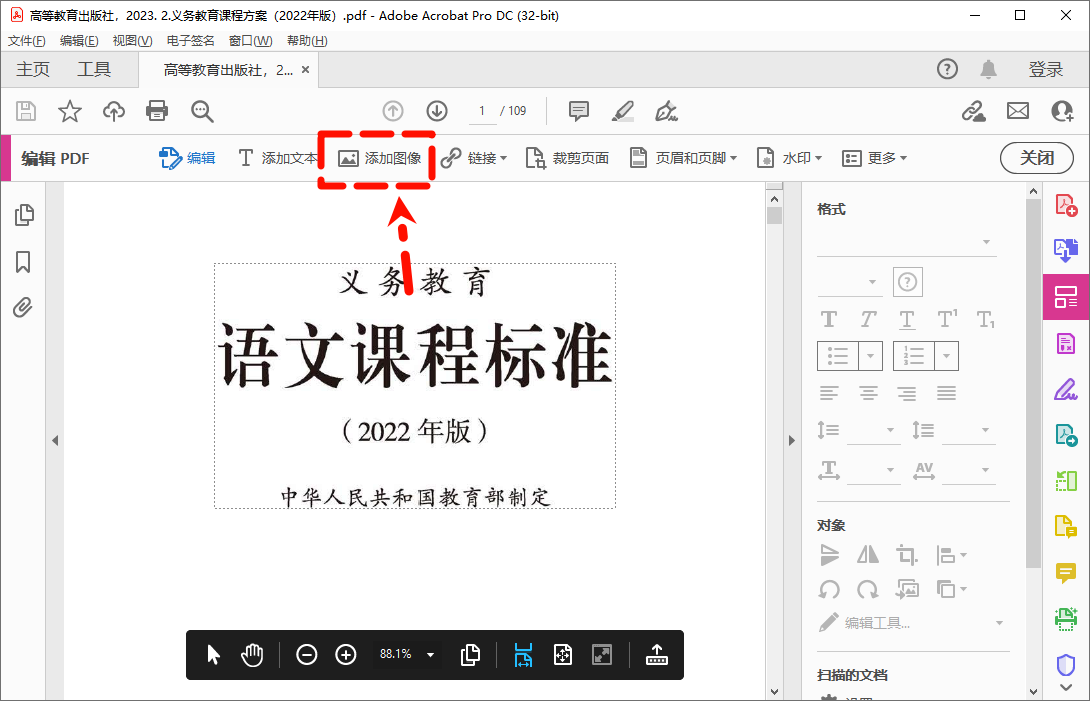This screenshot has width=1090, height=701.
Task: Click the add comment speech bubble icon
Action: coord(578,111)
